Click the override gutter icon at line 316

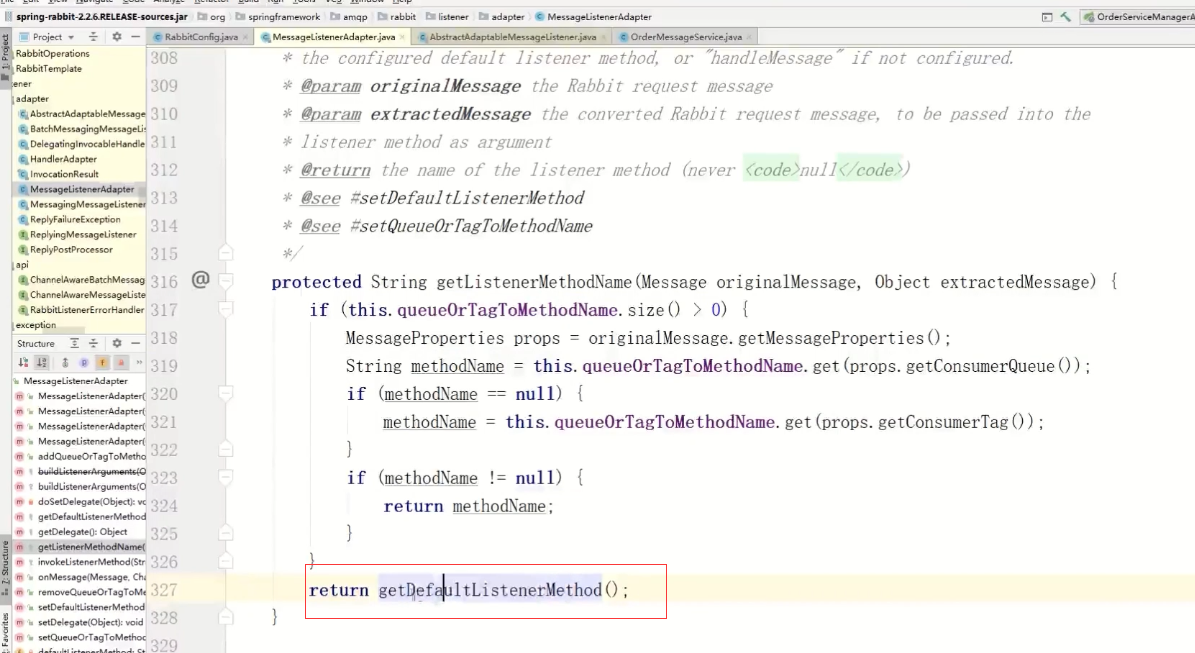click(x=200, y=280)
